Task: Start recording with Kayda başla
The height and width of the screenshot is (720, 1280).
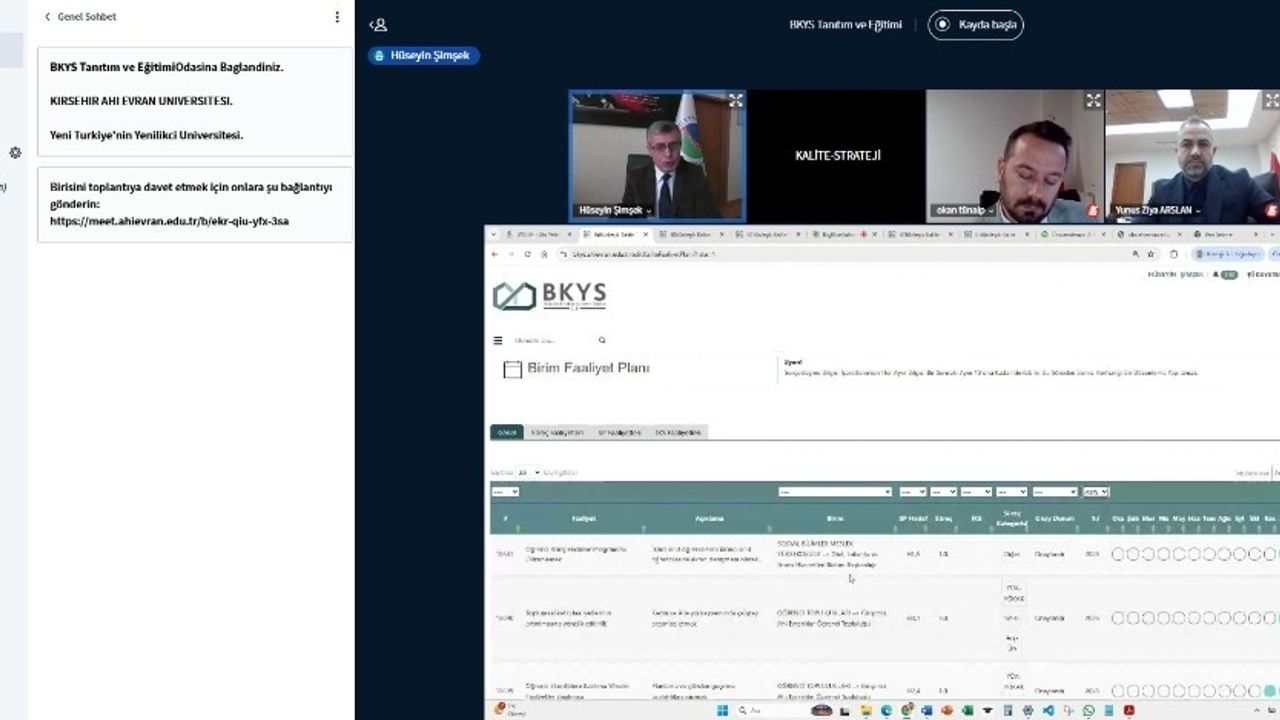Action: (975, 25)
